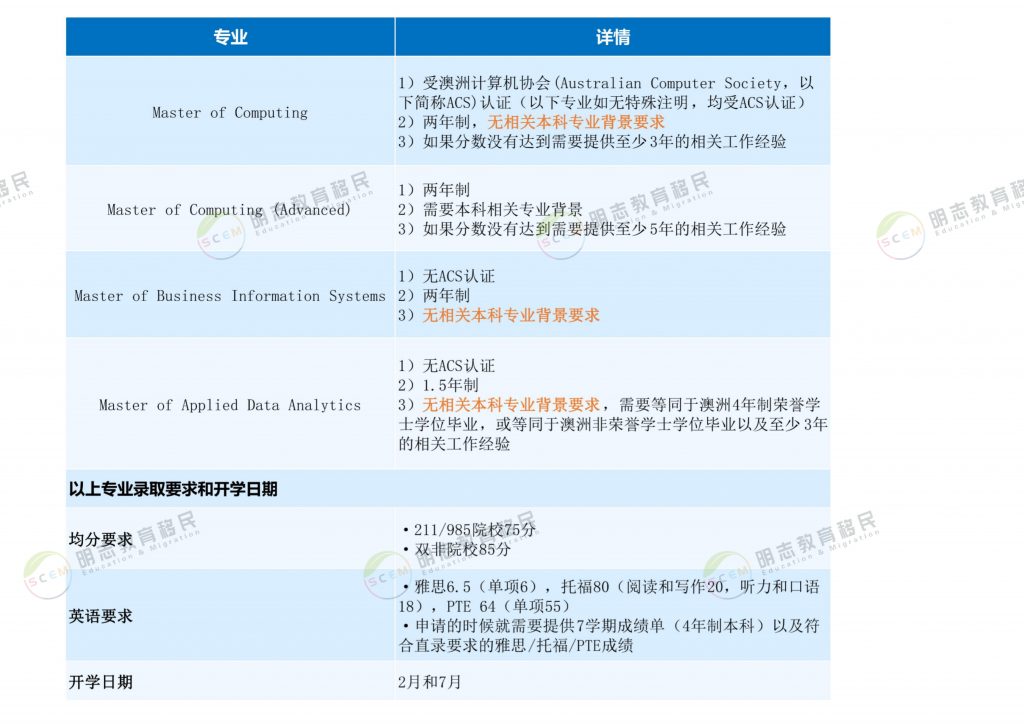Click the 2月和7月 start date text
Viewport: 1024px width, 724px height.
(429, 682)
